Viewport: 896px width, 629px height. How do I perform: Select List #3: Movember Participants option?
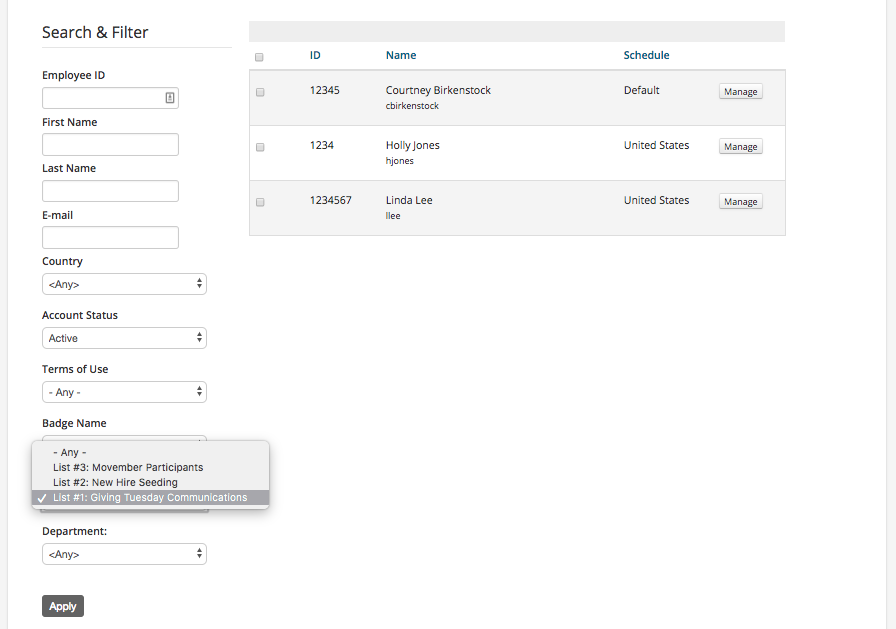(x=150, y=467)
